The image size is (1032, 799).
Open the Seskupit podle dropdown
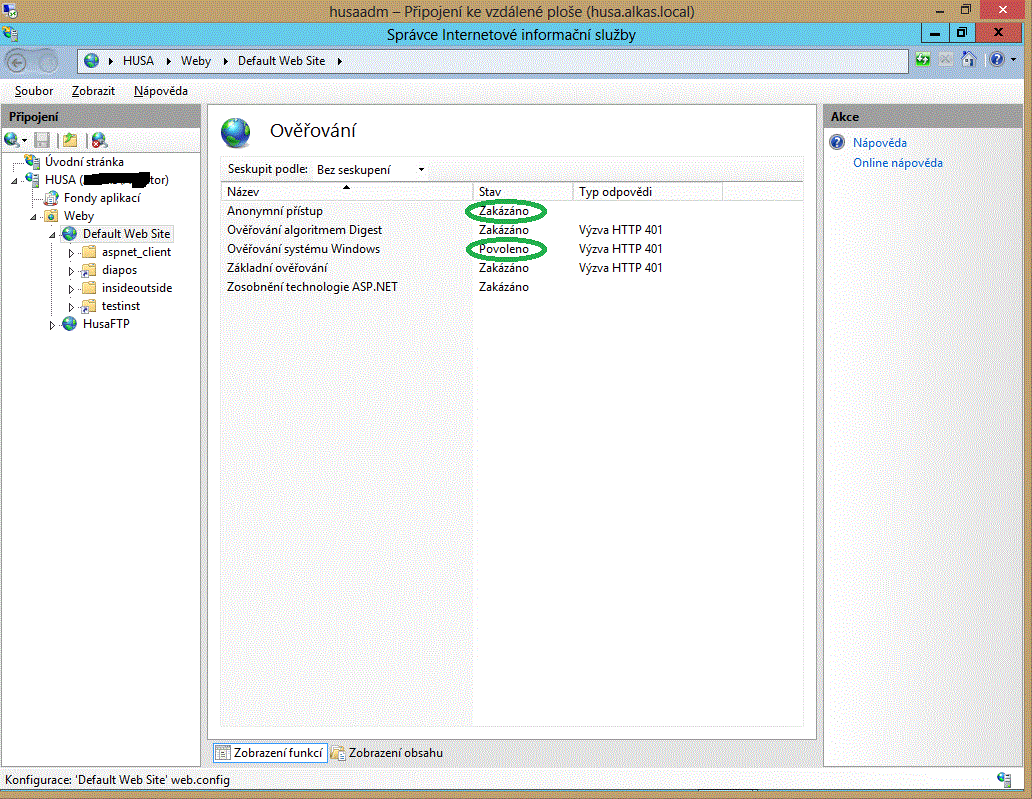370,170
